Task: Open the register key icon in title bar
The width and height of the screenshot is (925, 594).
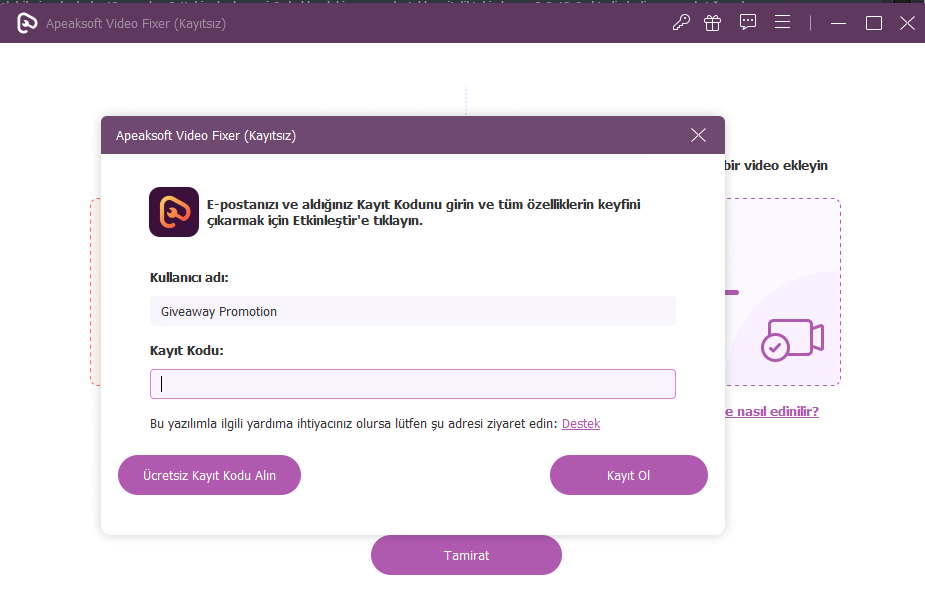Action: [681, 23]
